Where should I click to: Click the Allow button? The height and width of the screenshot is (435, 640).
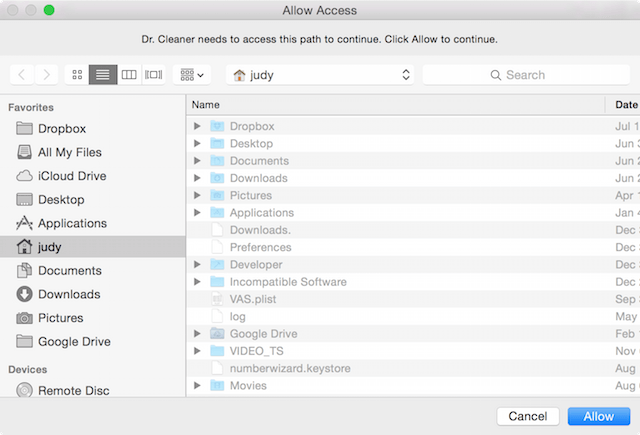599,416
